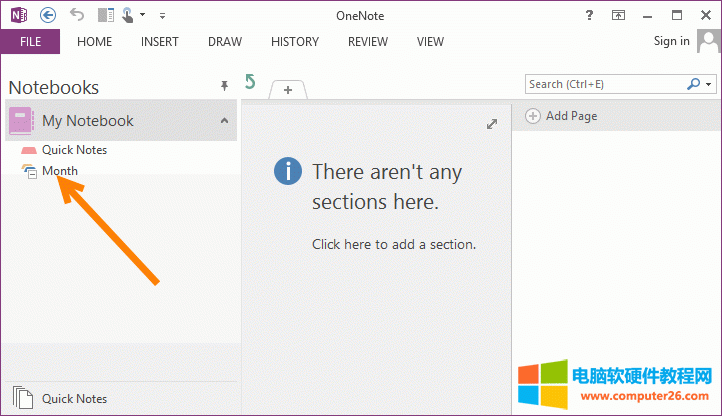Click the user account avatar icon

coord(709,41)
